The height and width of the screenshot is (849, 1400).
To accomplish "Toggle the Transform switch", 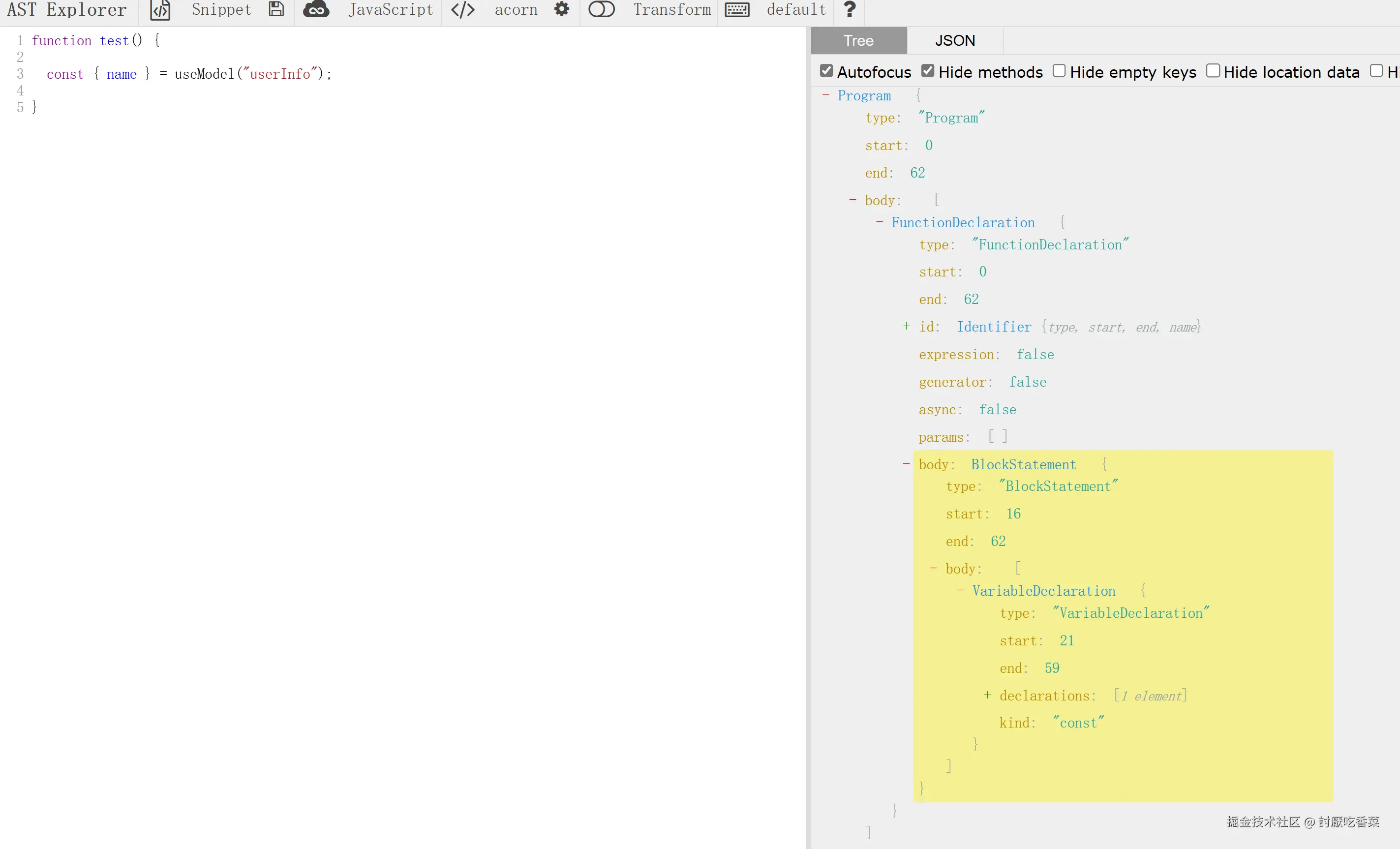I will click(601, 10).
